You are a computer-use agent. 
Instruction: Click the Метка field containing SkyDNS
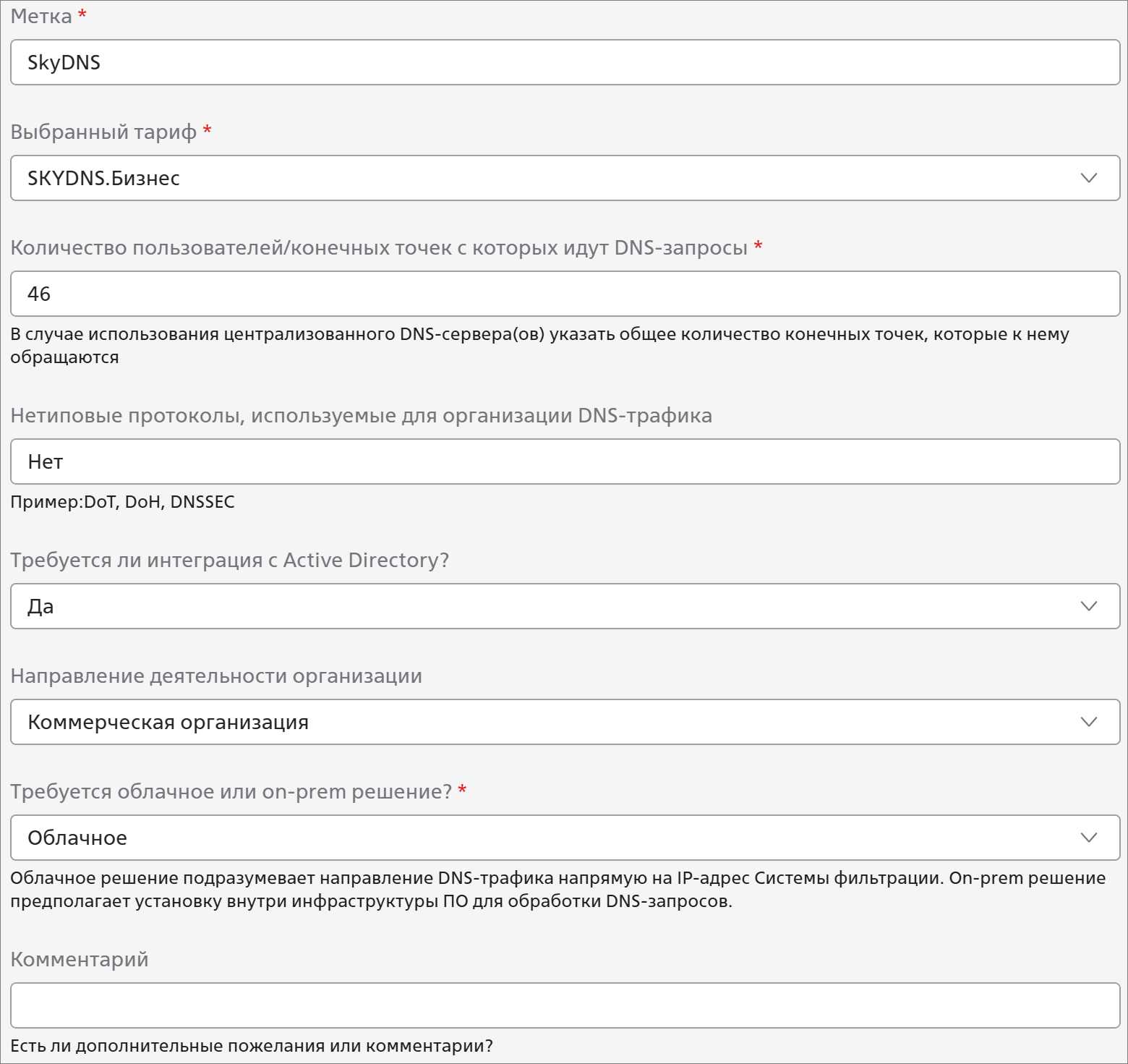pos(565,62)
